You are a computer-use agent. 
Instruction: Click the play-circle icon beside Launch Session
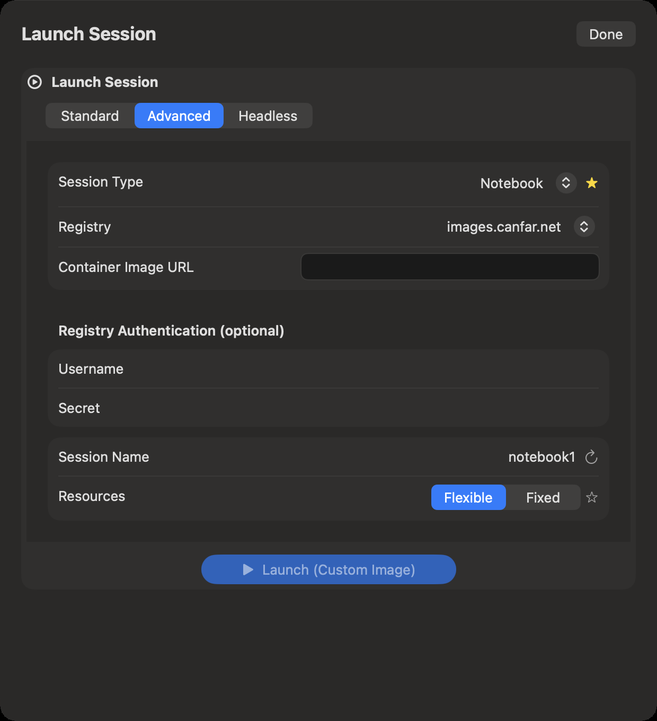(34, 82)
